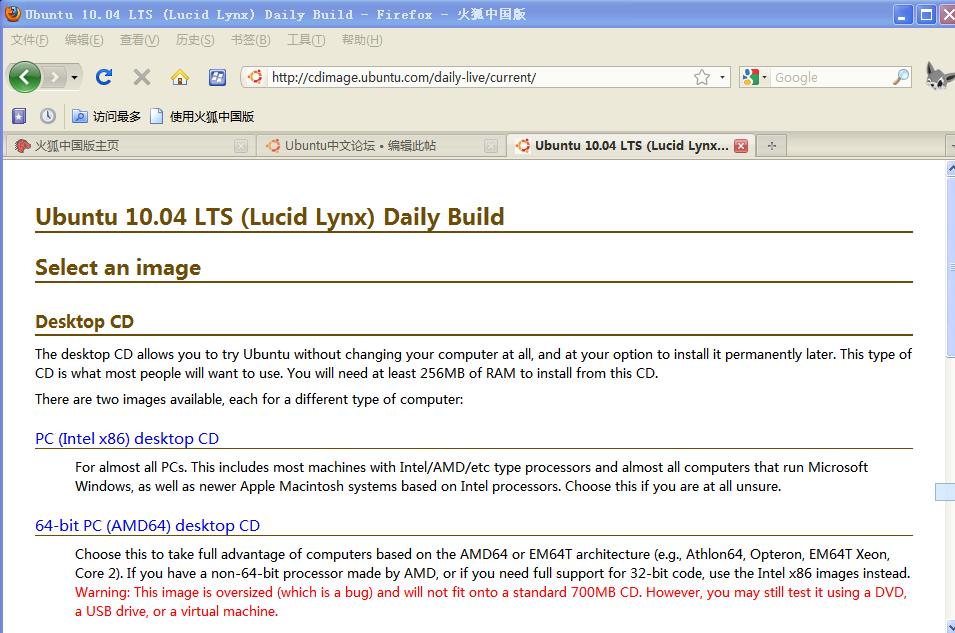The width and height of the screenshot is (955, 633).
Task: Close the Ubuntu中文论坛 tab
Action: (491, 146)
